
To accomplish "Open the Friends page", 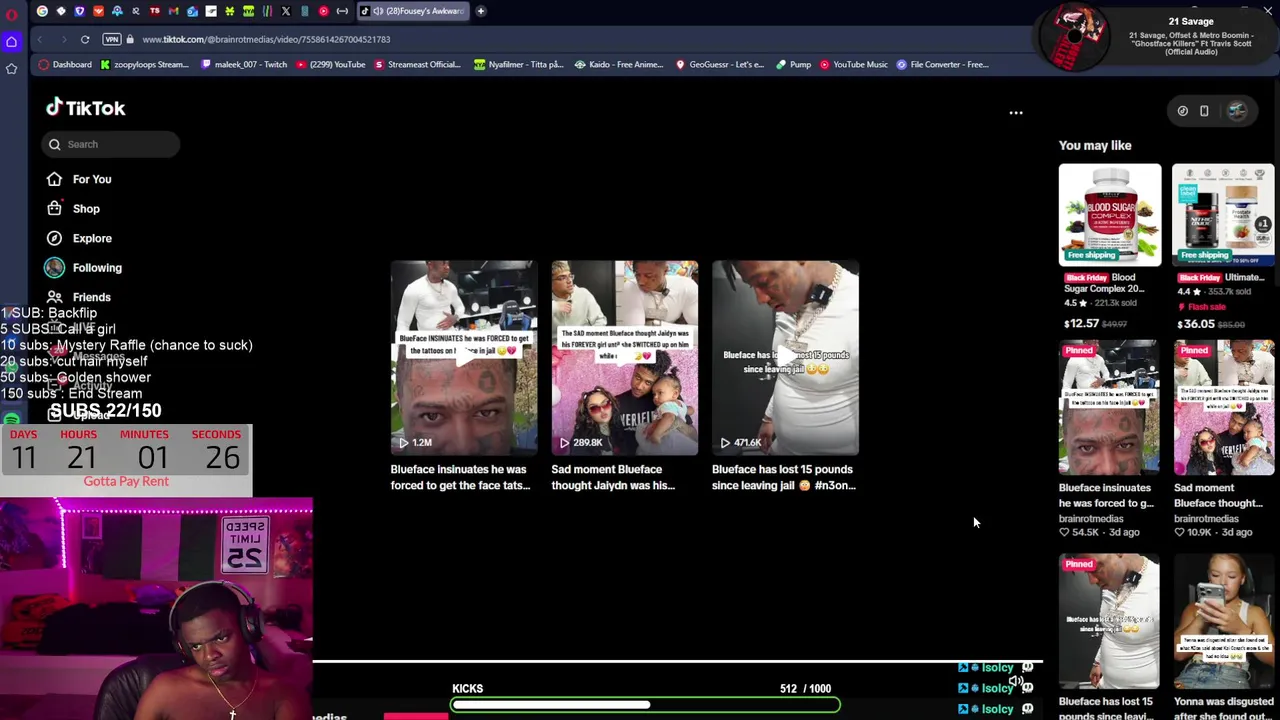I will click(91, 297).
